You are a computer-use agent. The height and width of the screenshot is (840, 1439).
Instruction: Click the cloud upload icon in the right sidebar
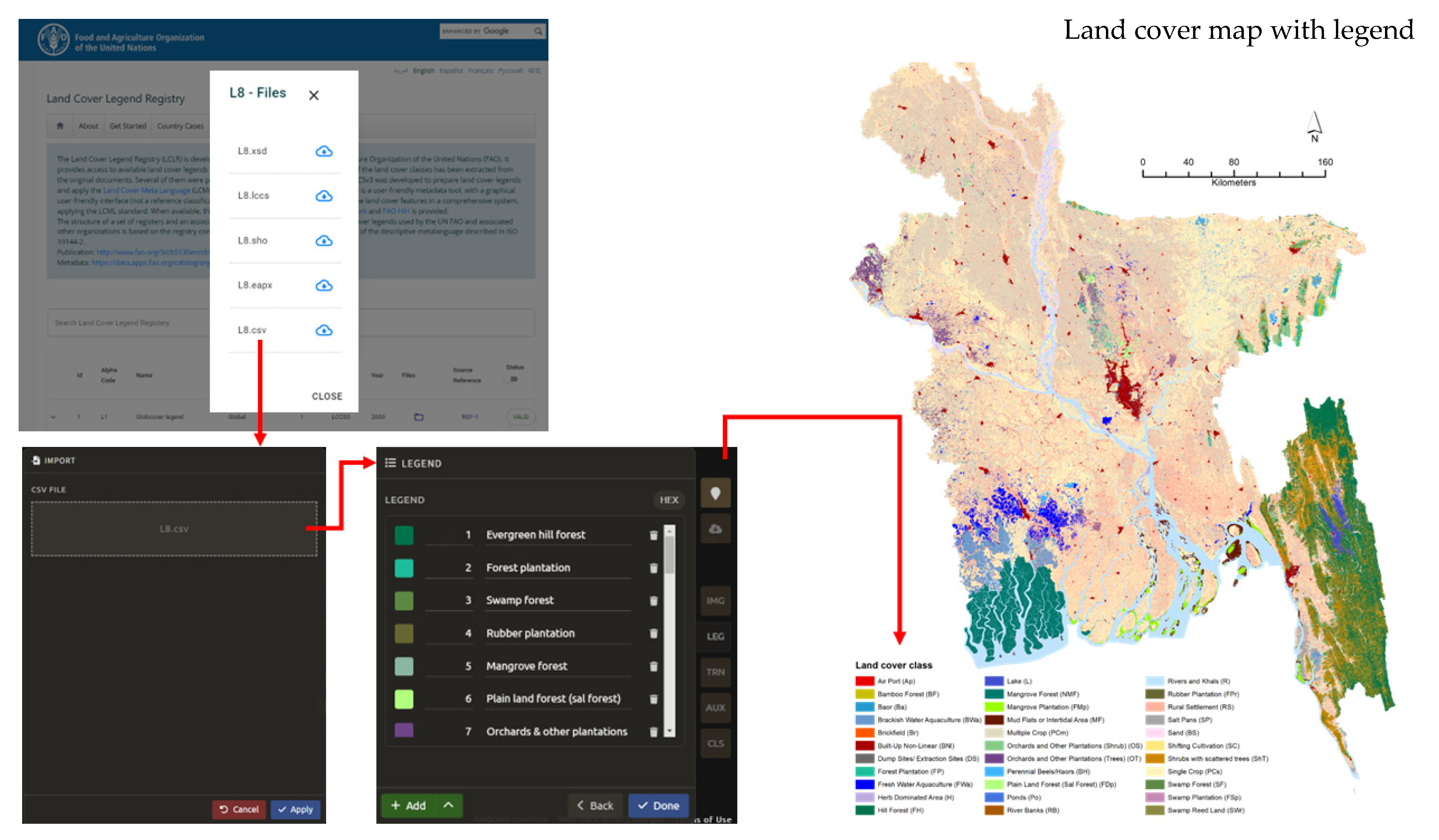point(716,528)
